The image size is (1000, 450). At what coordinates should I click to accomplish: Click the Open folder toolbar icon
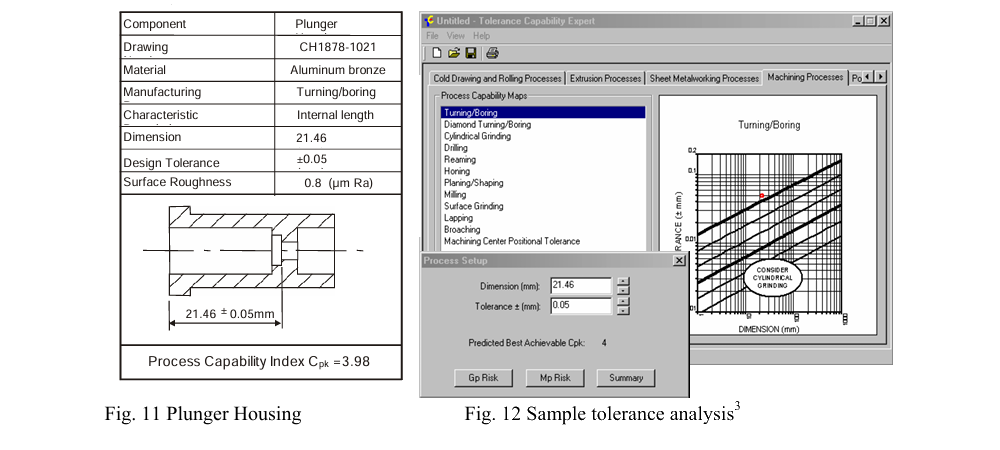[453, 53]
